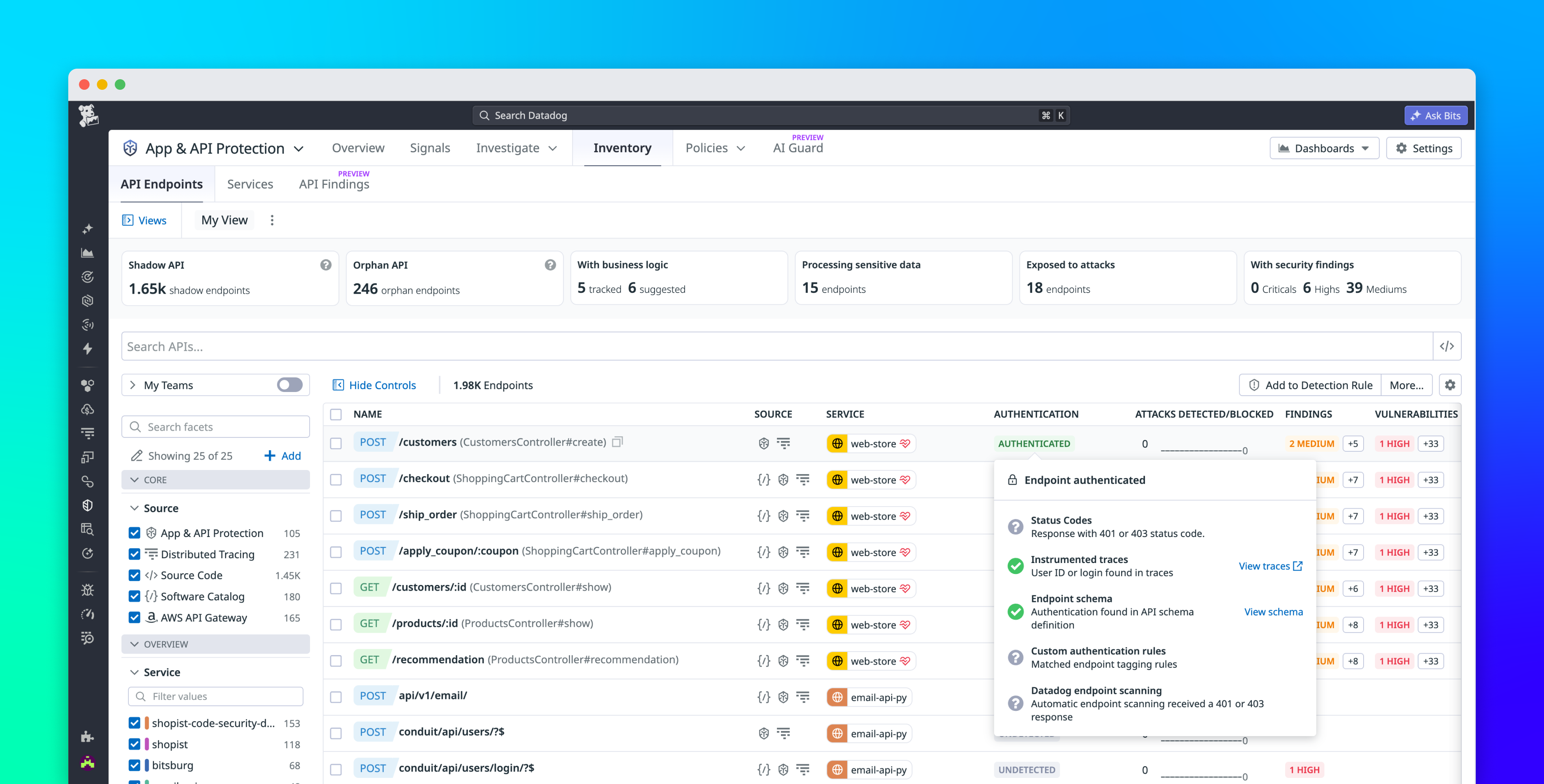Click tracing icon in conduit/api/users/?$ row

783,733
